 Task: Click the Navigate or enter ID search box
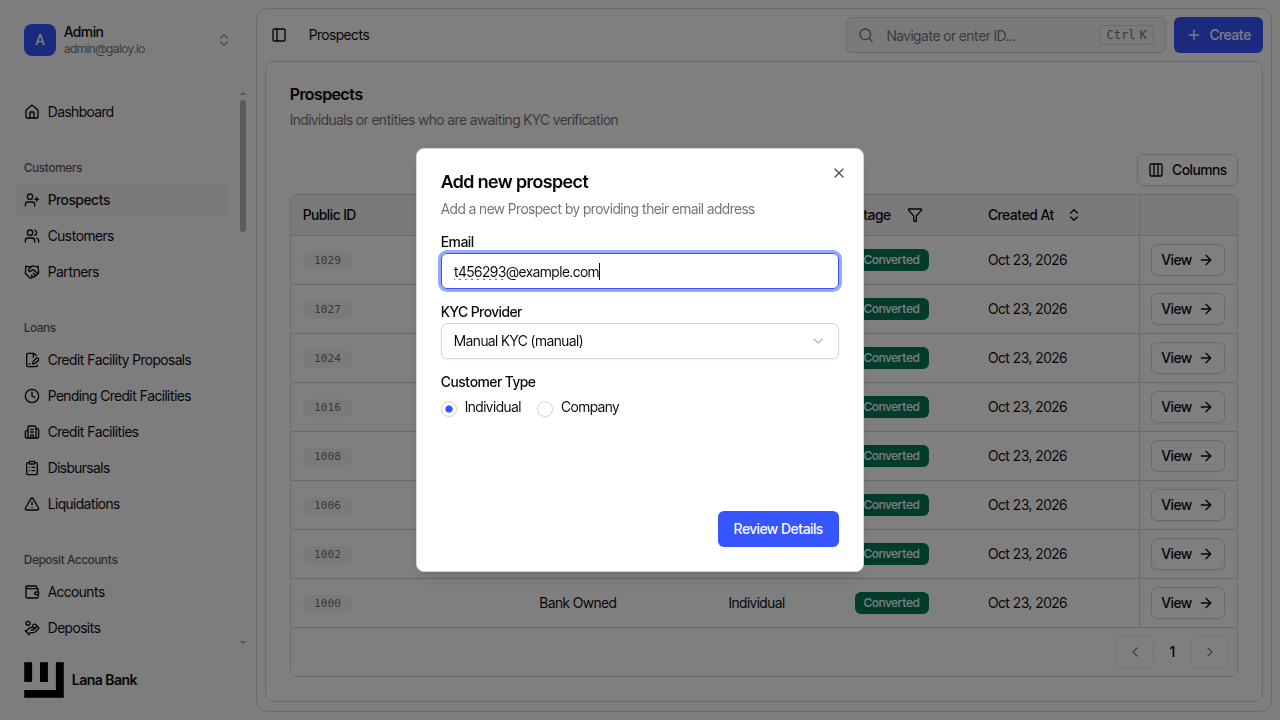1006,35
